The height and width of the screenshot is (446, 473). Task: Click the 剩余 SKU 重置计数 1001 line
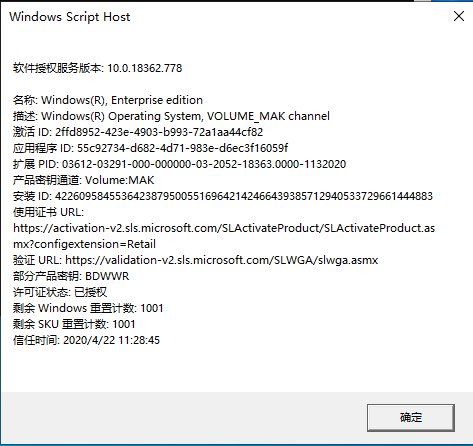click(x=74, y=324)
